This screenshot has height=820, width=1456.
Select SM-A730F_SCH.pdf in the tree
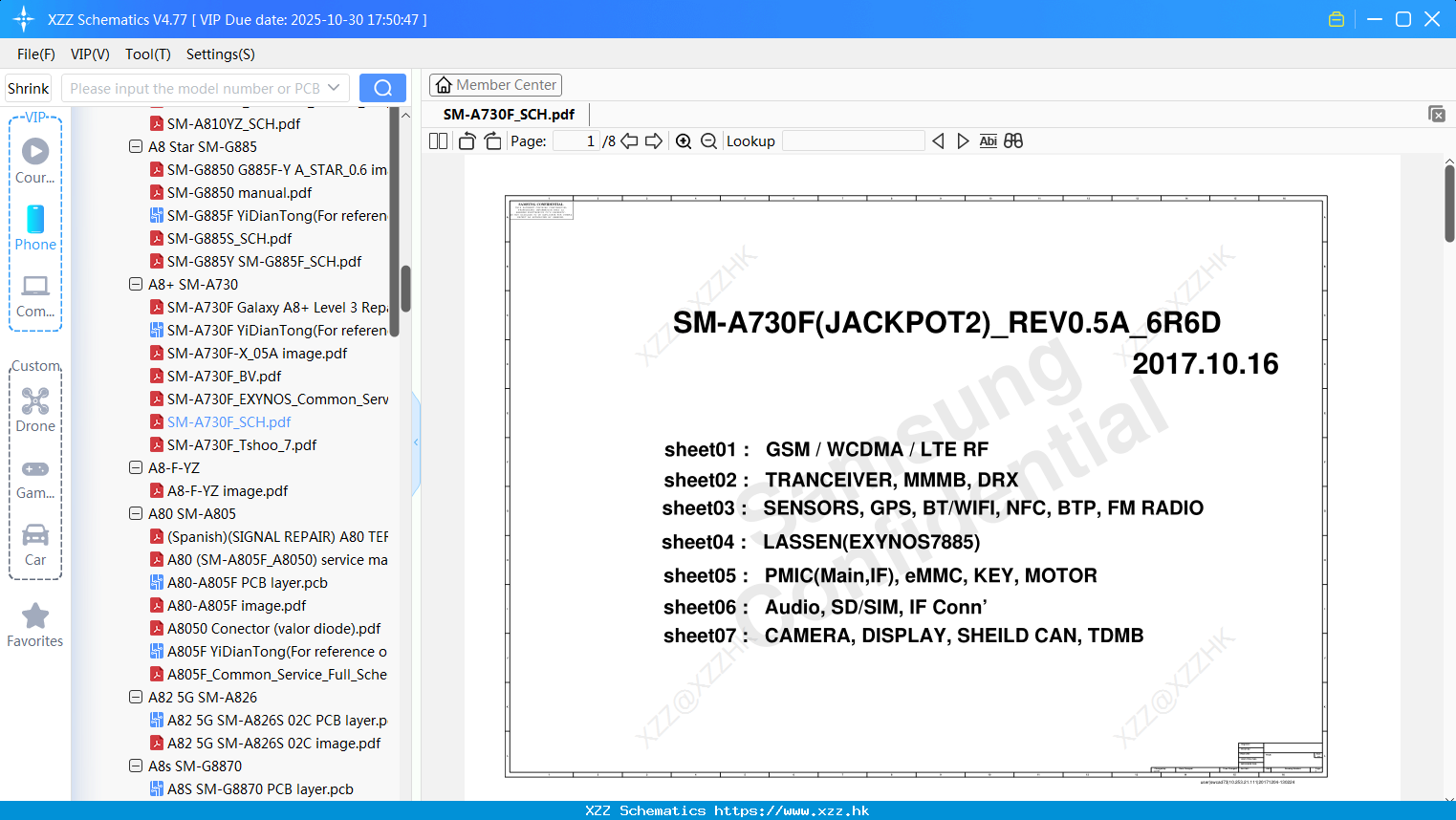[x=228, y=422]
